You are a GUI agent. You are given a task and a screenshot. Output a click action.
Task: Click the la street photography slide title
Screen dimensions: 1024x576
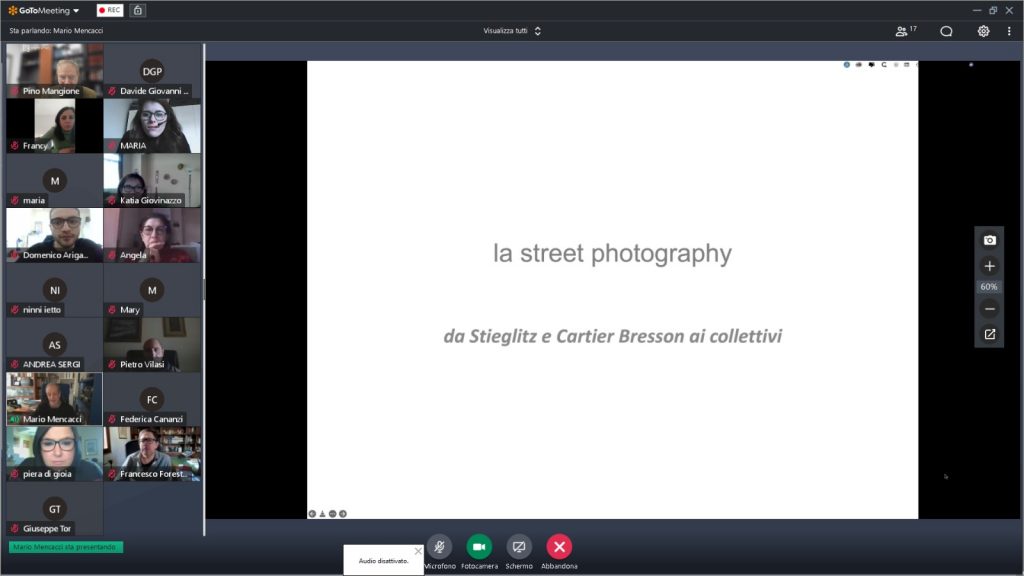(x=612, y=253)
